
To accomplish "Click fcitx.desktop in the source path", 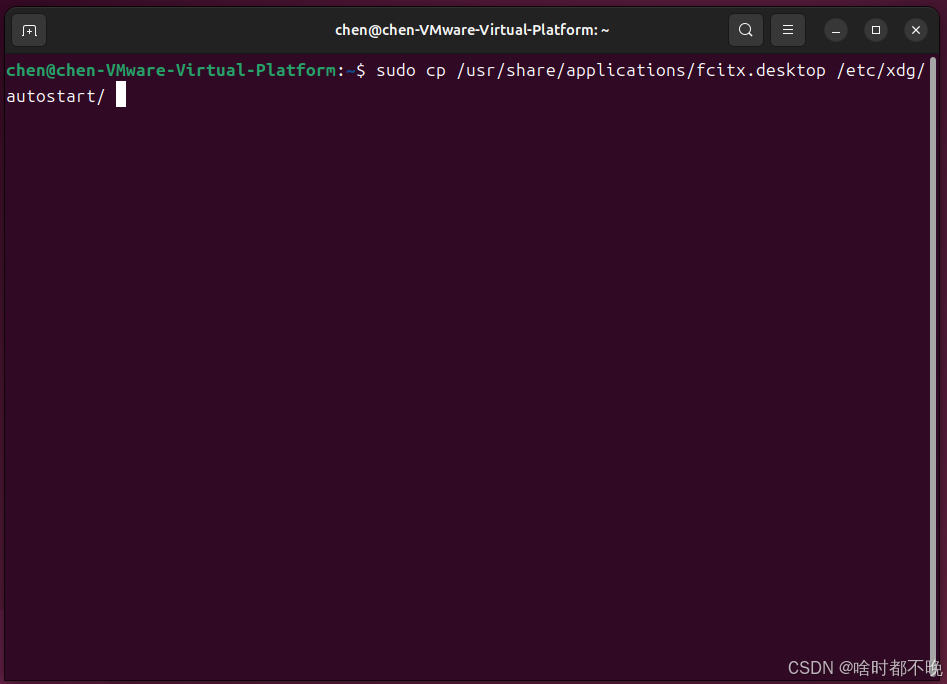I will pyautogui.click(x=761, y=71).
